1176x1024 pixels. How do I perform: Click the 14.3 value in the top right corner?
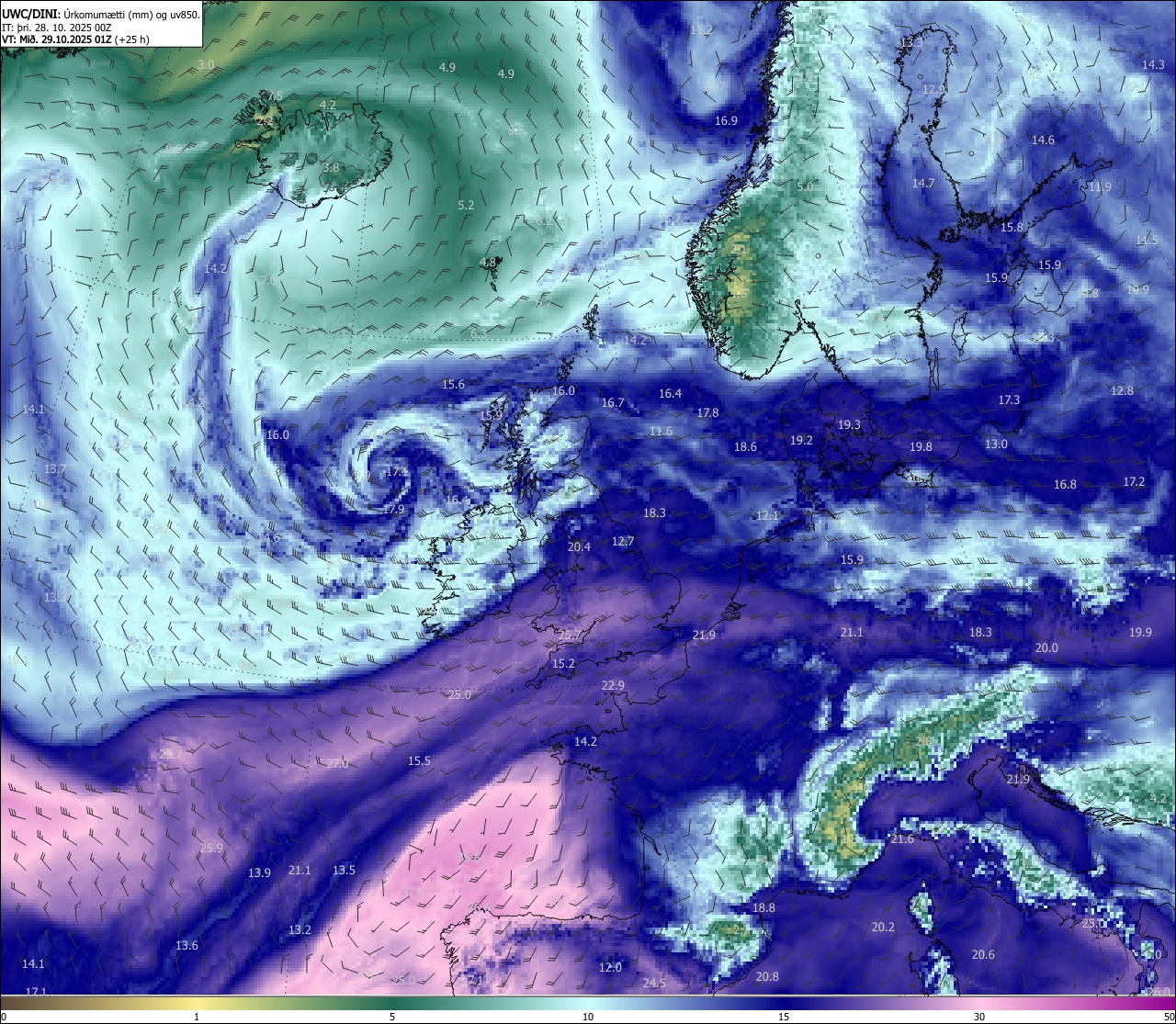coord(1153,64)
